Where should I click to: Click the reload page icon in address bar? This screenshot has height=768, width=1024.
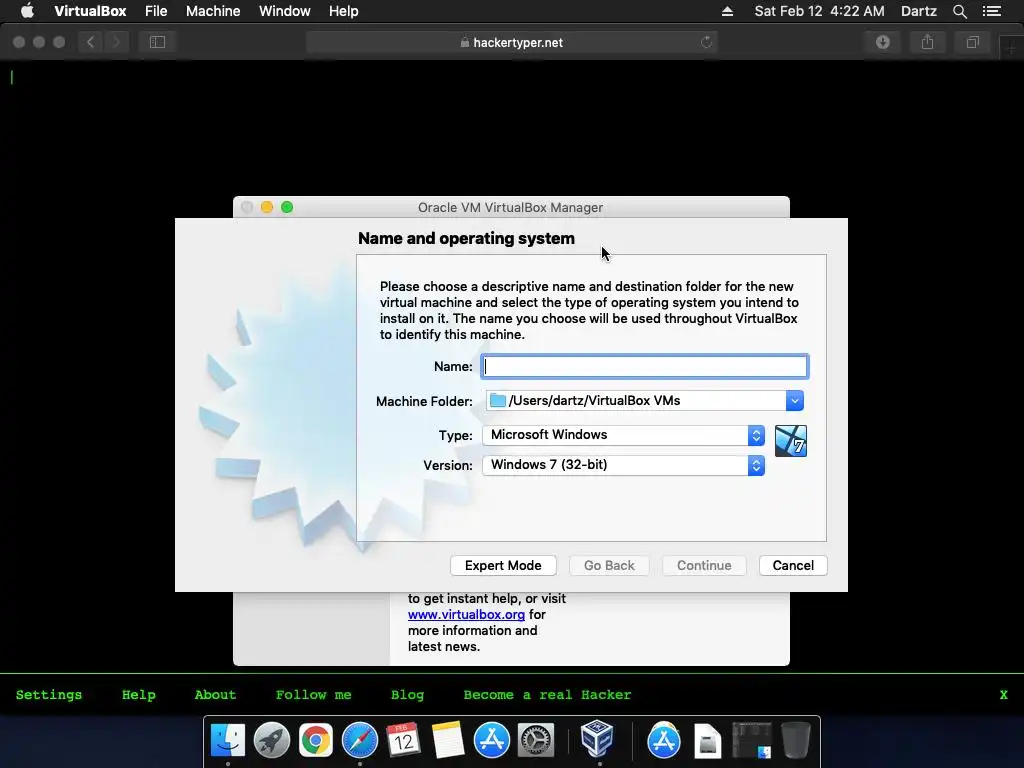pyautogui.click(x=706, y=42)
